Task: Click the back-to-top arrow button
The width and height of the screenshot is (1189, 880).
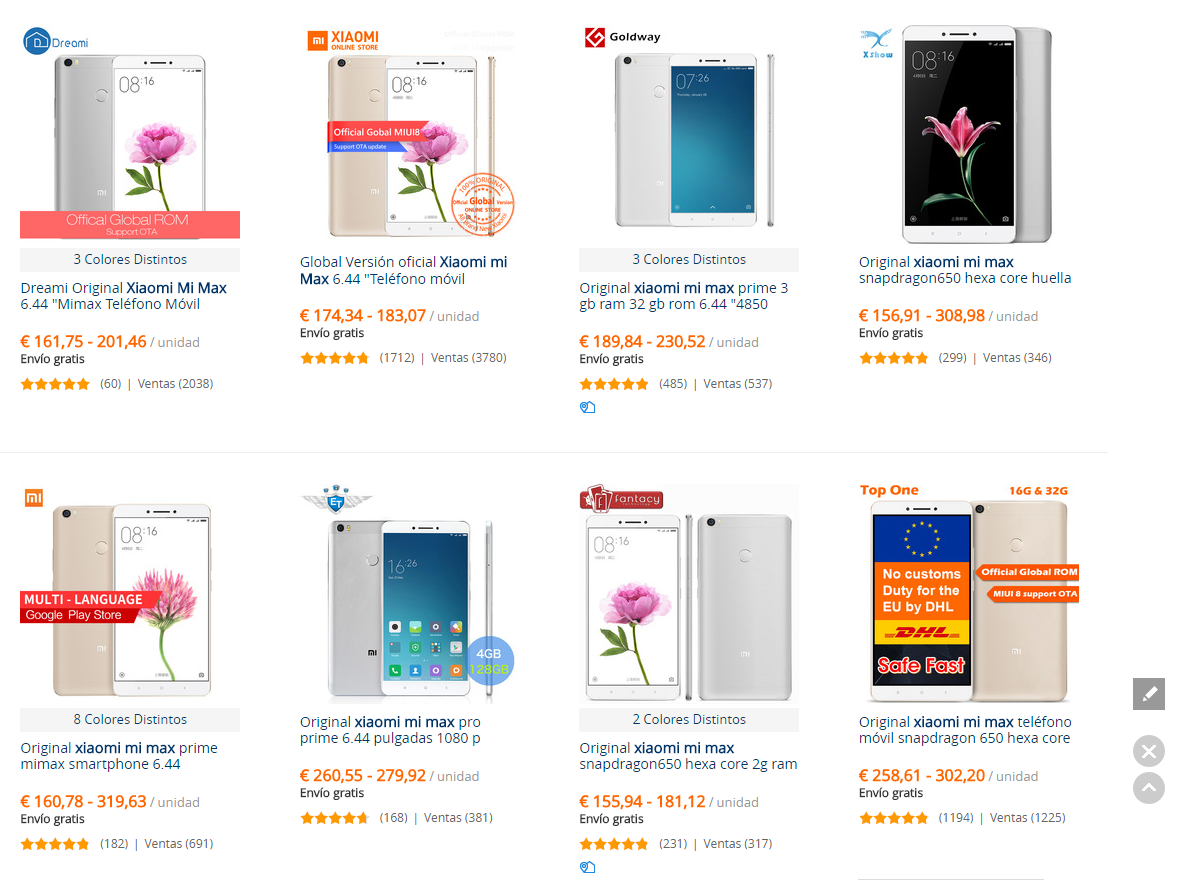Action: (x=1149, y=788)
